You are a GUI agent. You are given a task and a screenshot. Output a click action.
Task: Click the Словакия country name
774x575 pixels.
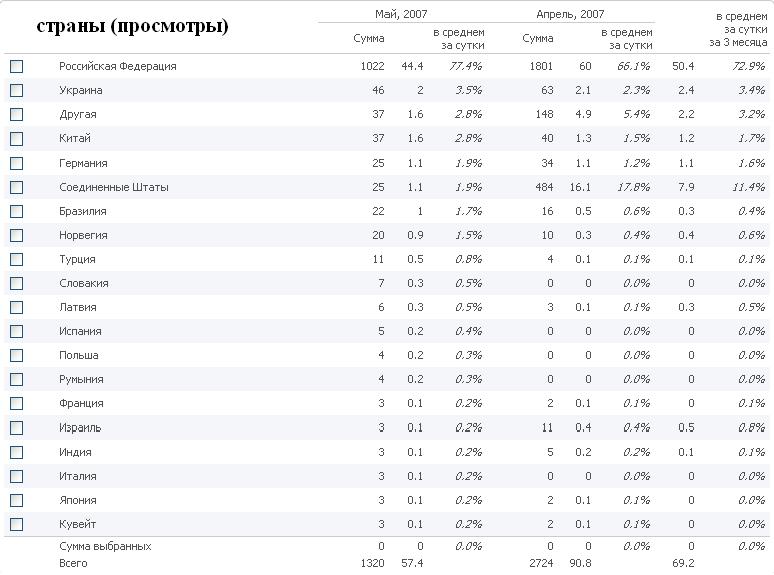(83, 283)
